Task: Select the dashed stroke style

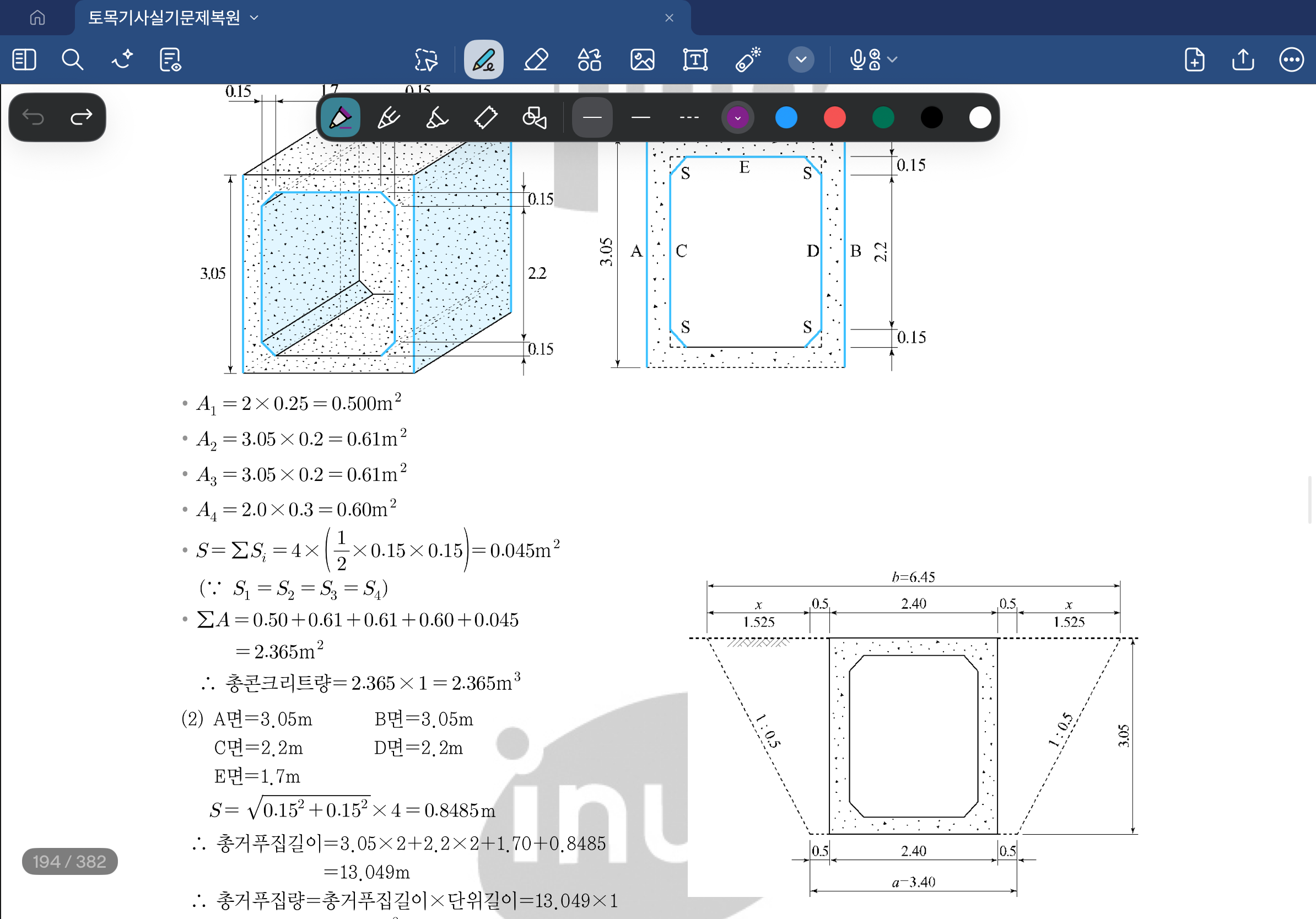Action: 689,117
